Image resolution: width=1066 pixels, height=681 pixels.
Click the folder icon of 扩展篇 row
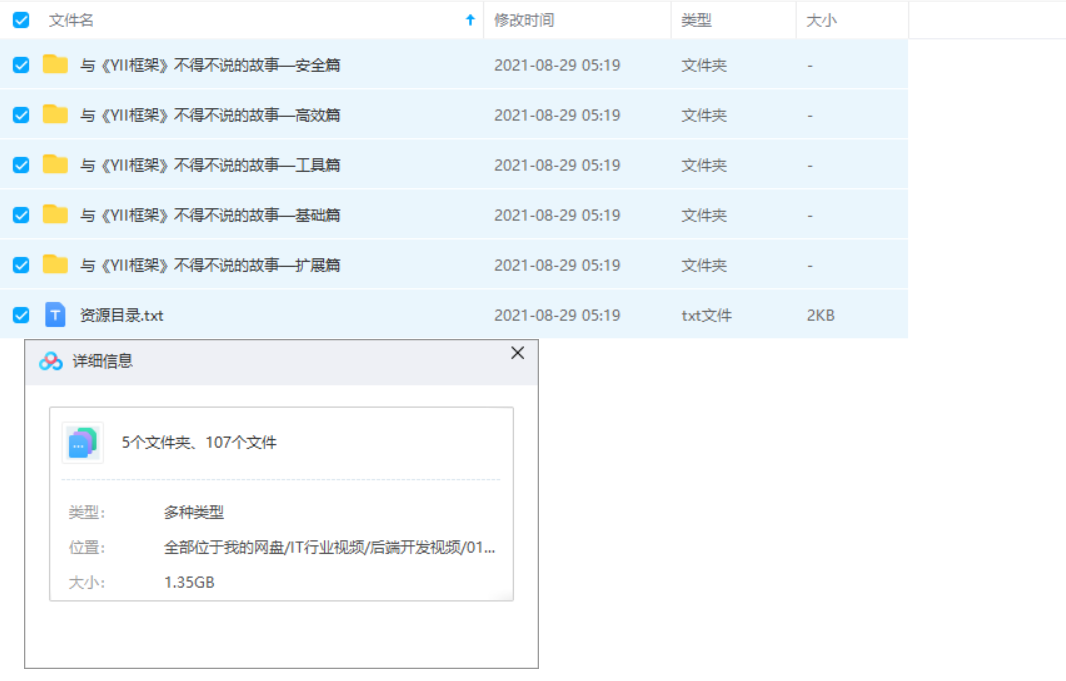click(55, 264)
